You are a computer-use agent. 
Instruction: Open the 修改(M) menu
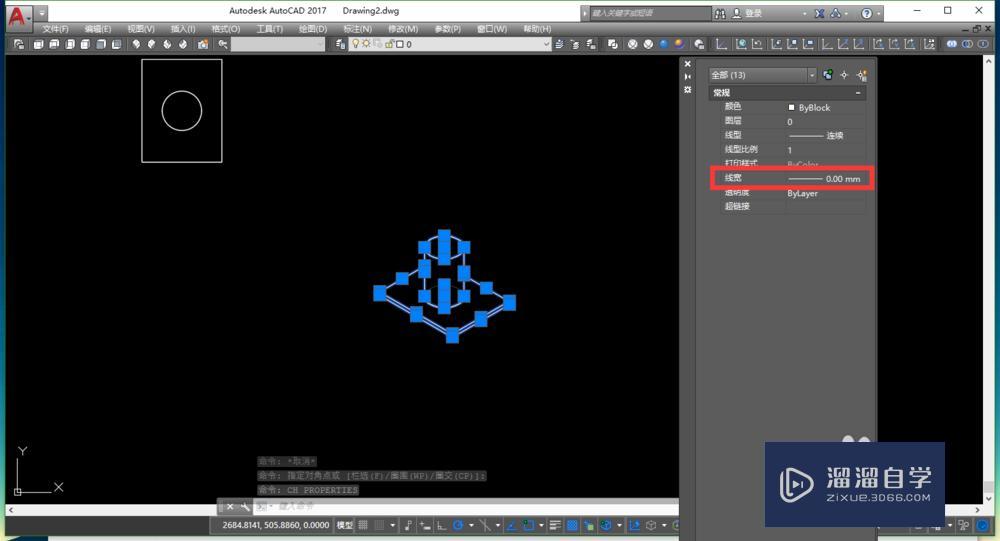[402, 29]
